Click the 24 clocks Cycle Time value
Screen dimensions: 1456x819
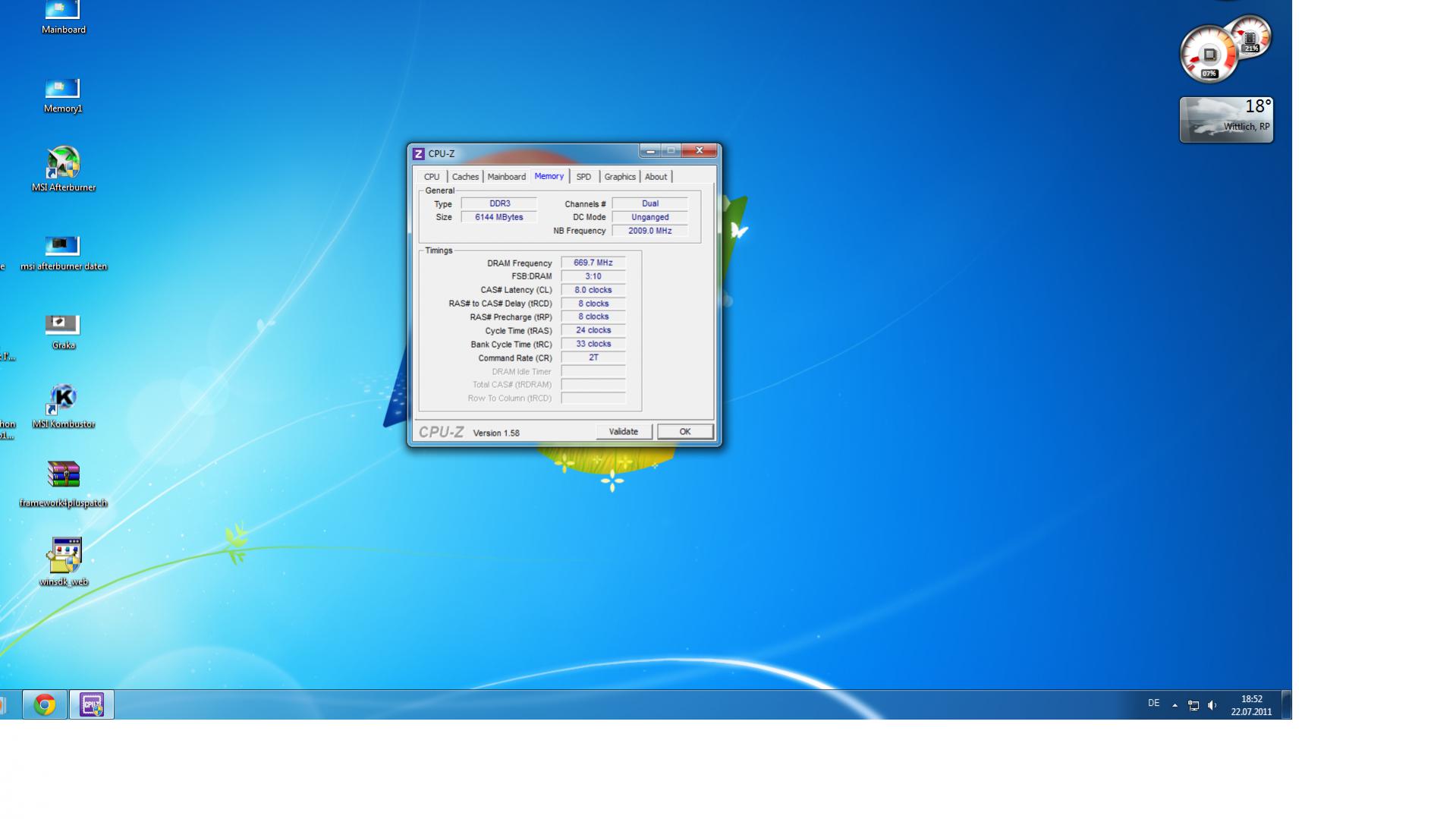click(593, 330)
